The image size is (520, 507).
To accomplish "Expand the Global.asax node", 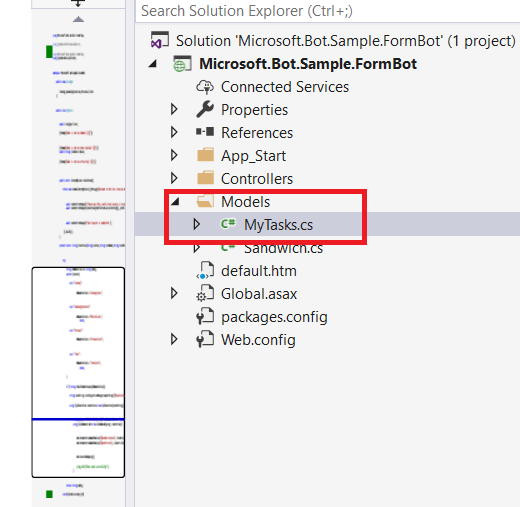I will 174,293.
